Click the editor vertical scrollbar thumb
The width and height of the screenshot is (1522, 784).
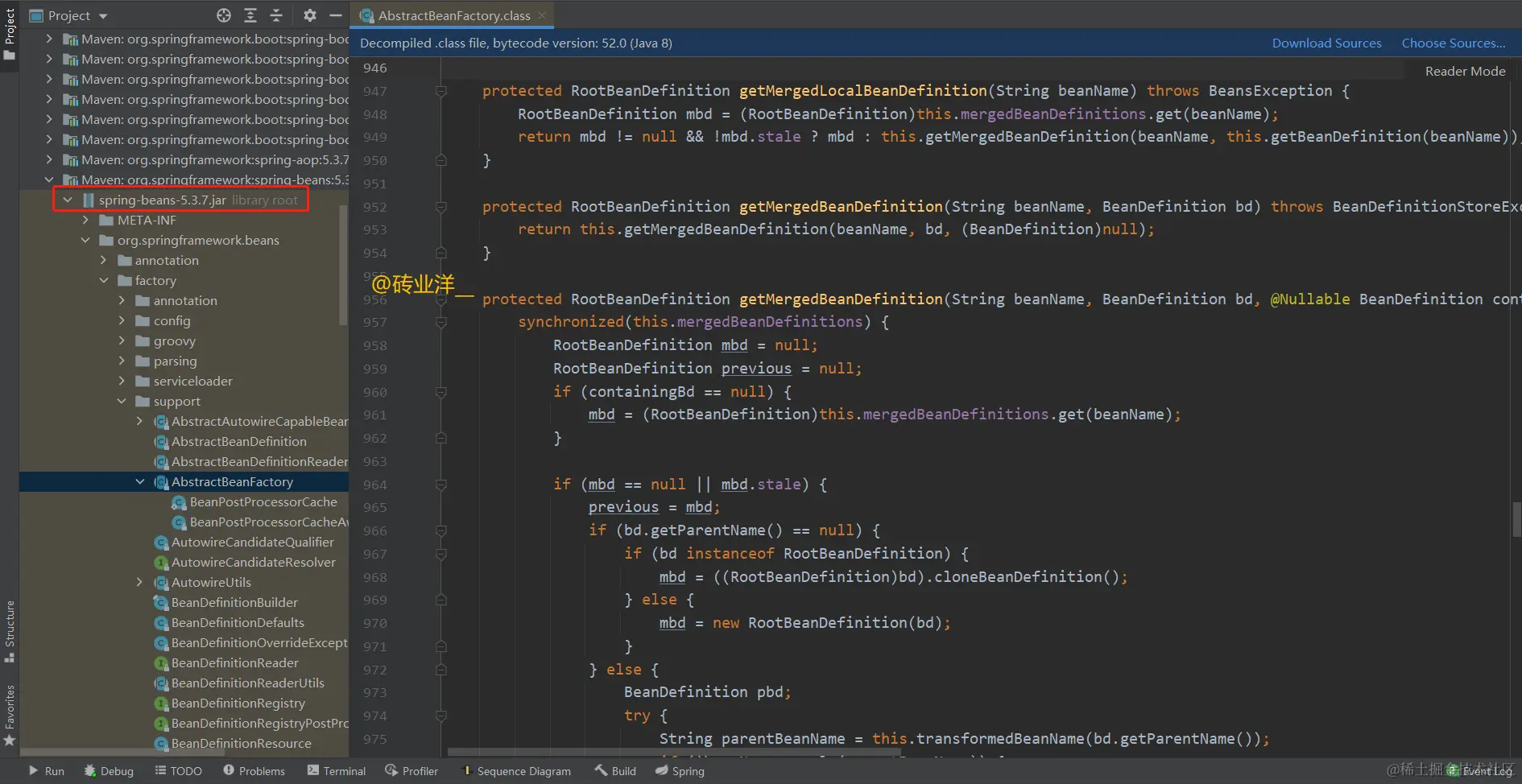[1516, 519]
